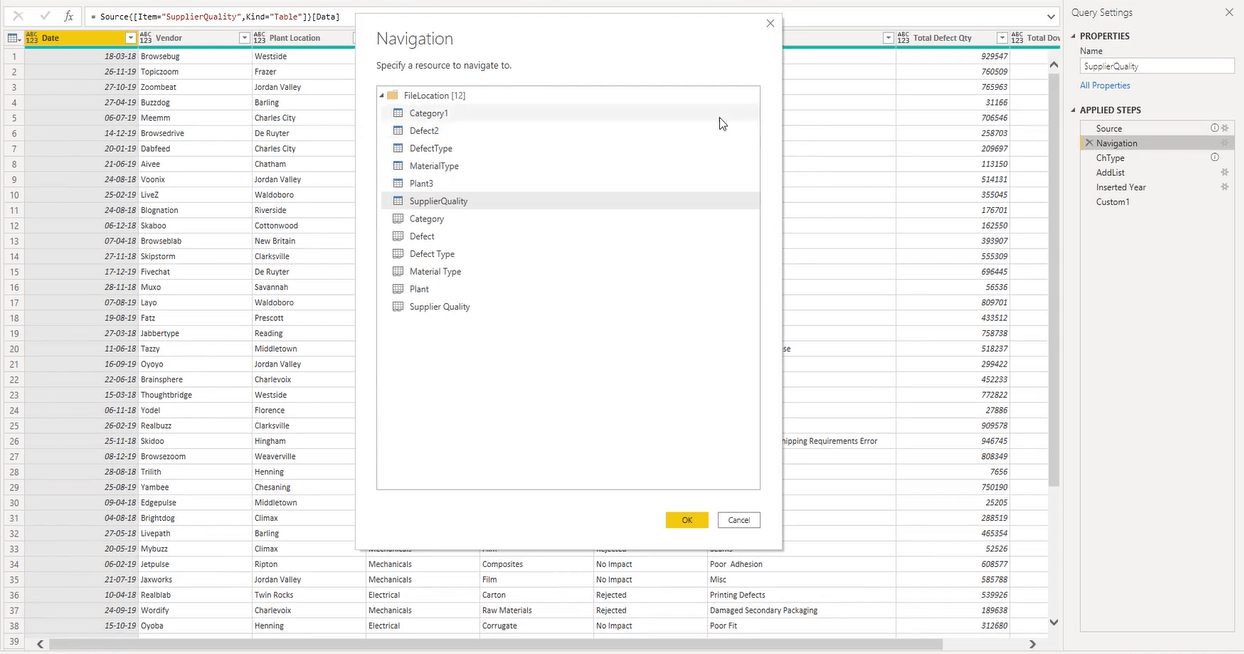The height and width of the screenshot is (654, 1244).
Task: Click the FileLocation folder icon
Action: click(x=393, y=95)
